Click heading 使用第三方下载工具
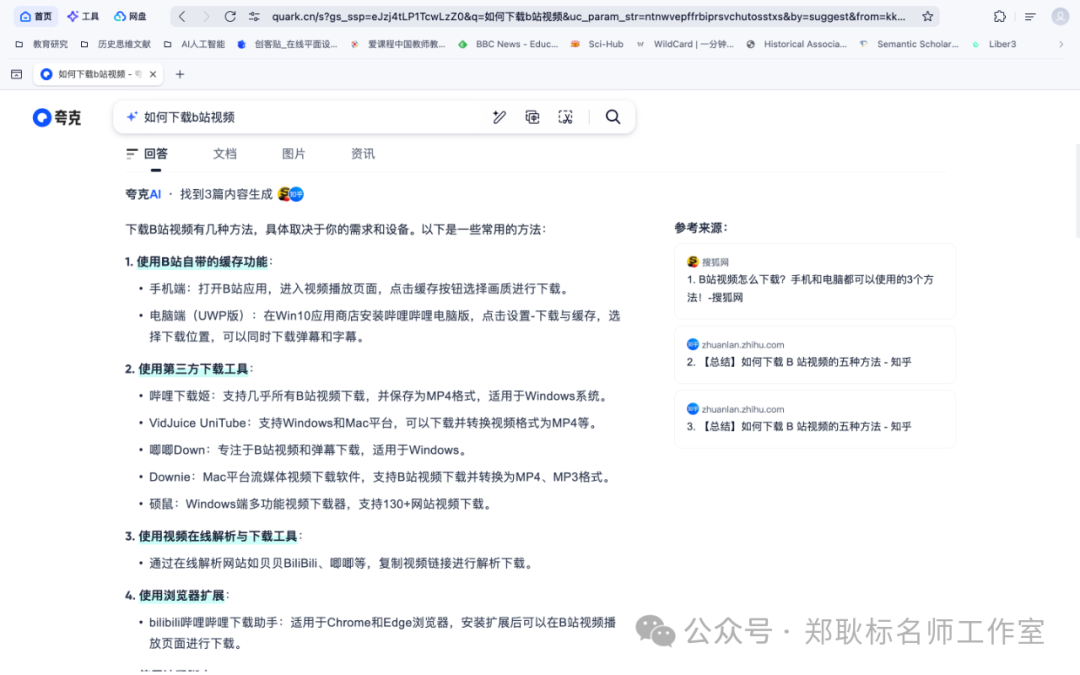This screenshot has height=675, width=1080. click(x=193, y=369)
